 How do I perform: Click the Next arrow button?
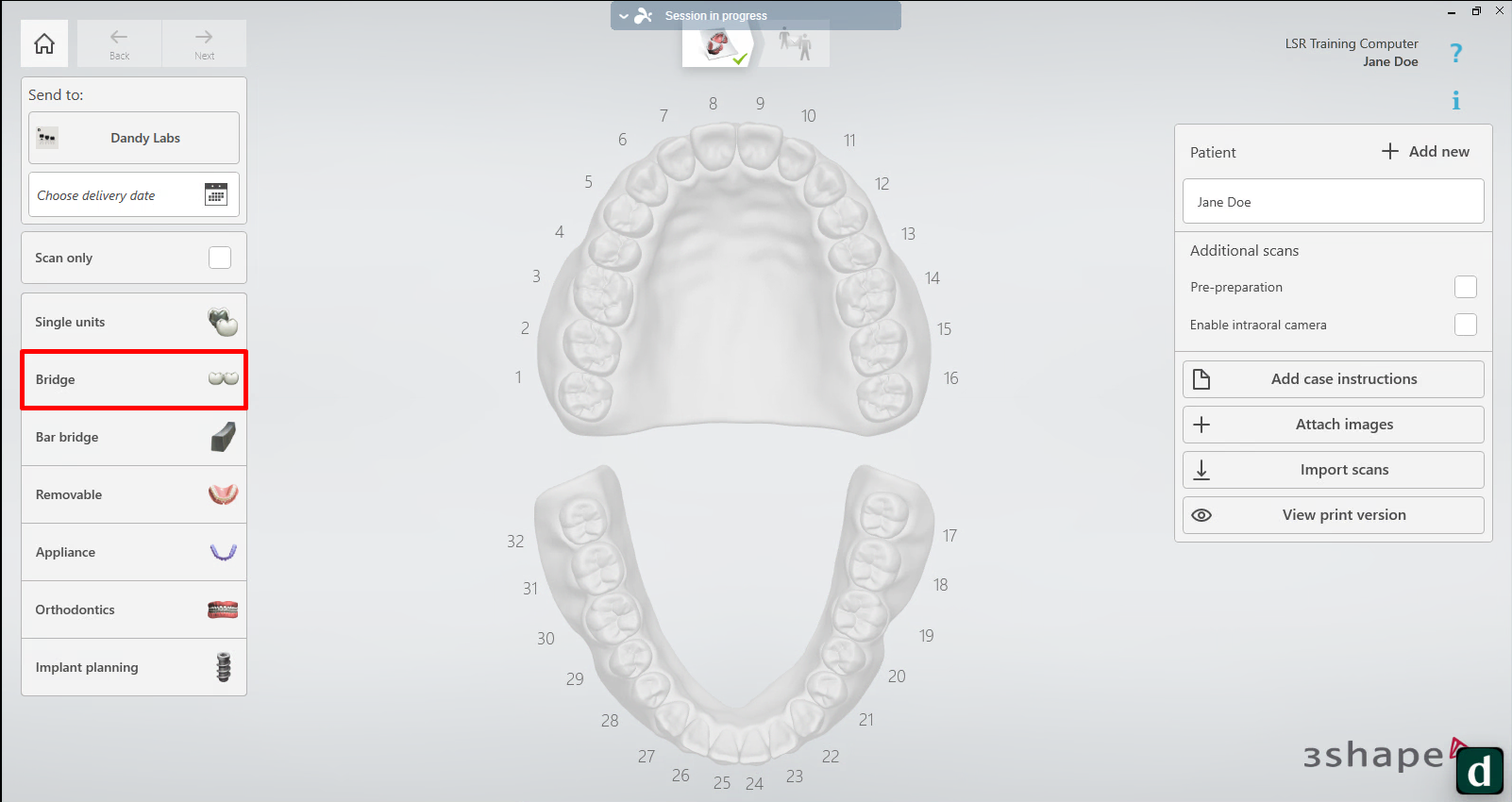[204, 43]
